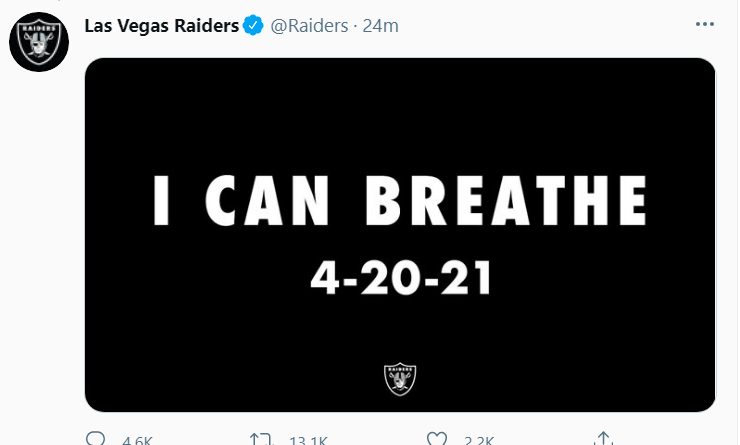This screenshot has height=445, width=740.
Task: Retweet using the retweet arrows icon
Action: tap(262, 438)
